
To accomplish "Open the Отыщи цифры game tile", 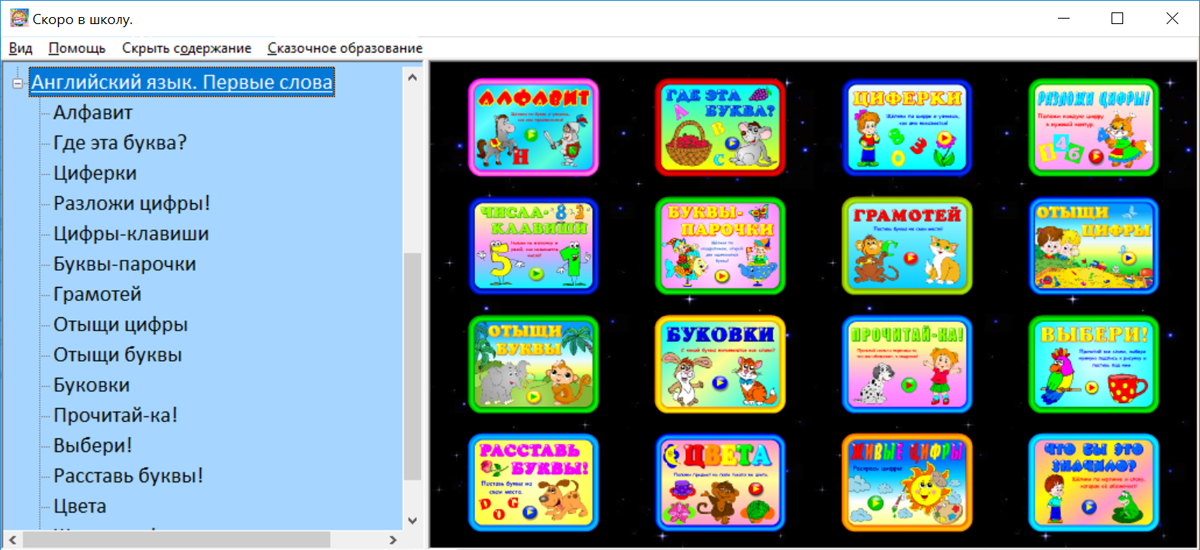I will pyautogui.click(x=1094, y=245).
